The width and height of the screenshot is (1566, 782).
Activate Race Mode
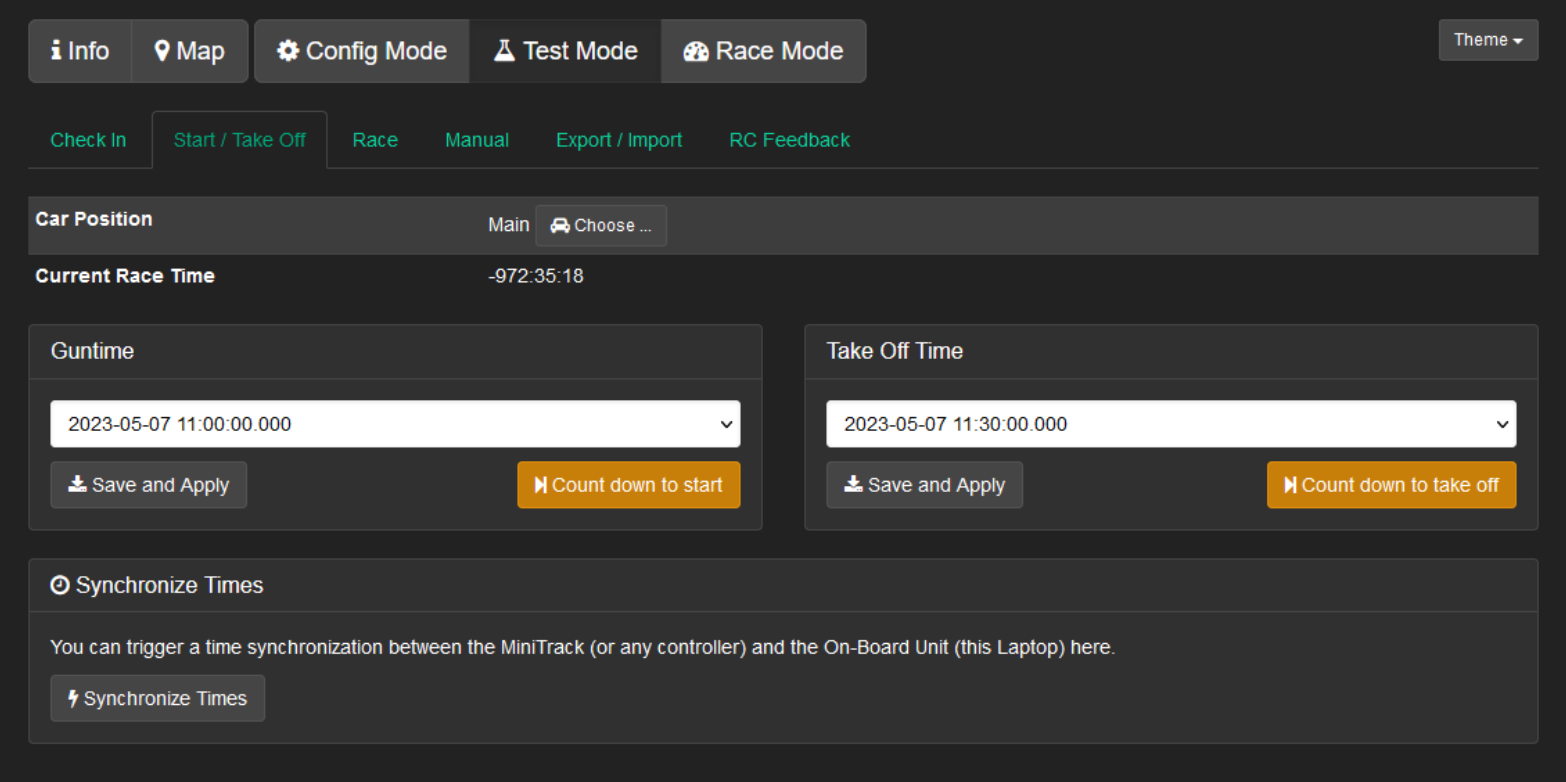pos(763,51)
